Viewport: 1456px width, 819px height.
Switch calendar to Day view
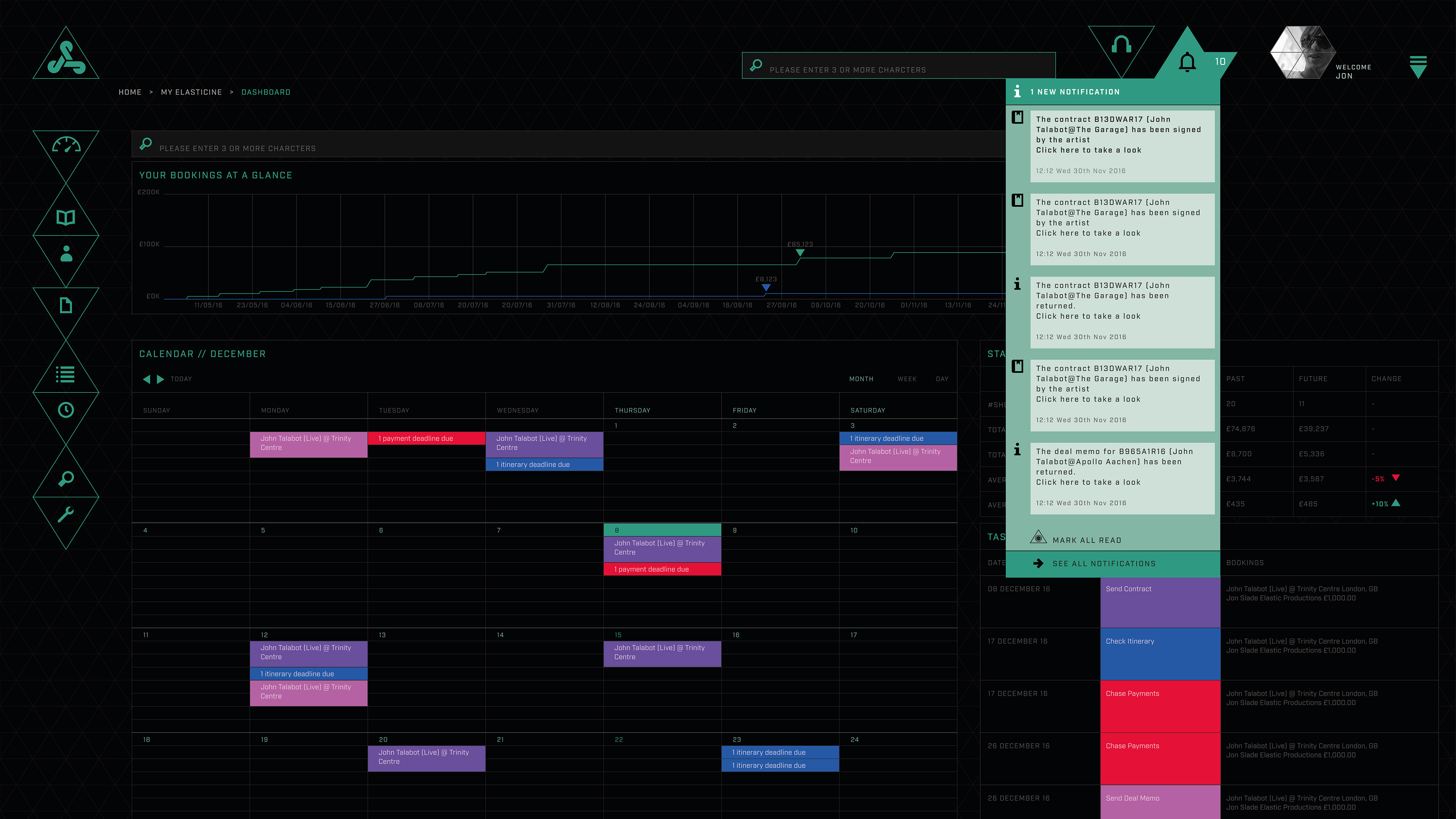(x=941, y=379)
